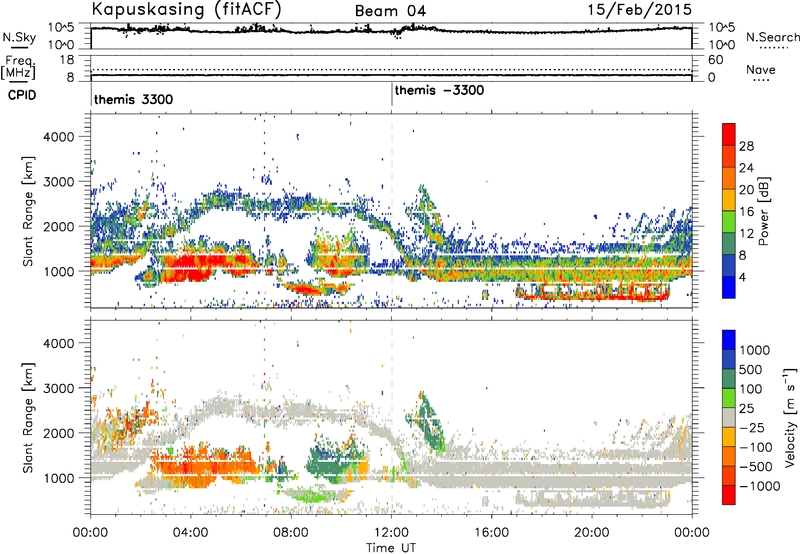Pick the light green 12–16 dB power swatch
The height and width of the screenshot is (554, 800).
point(729,222)
